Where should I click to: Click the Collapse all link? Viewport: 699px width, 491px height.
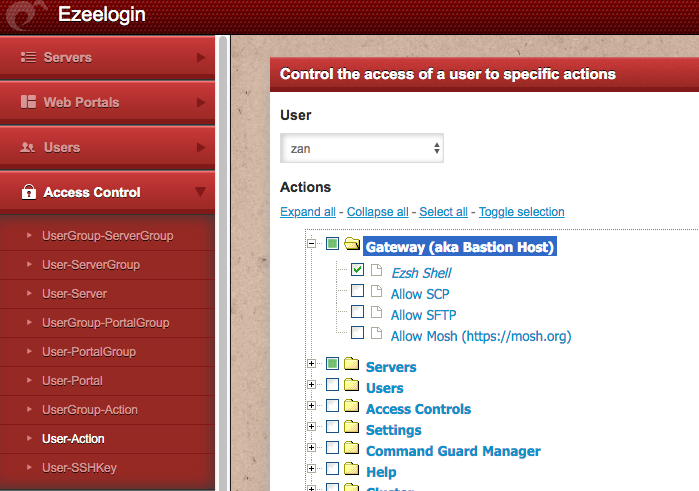[x=378, y=212]
